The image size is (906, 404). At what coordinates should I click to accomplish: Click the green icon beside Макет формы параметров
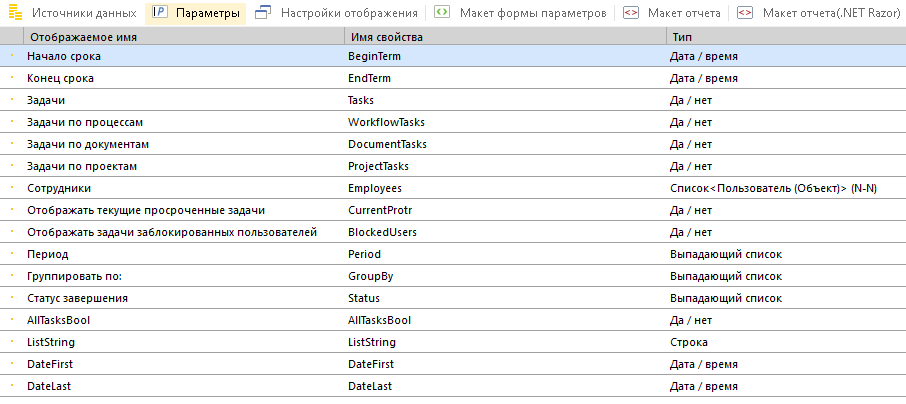click(x=441, y=14)
